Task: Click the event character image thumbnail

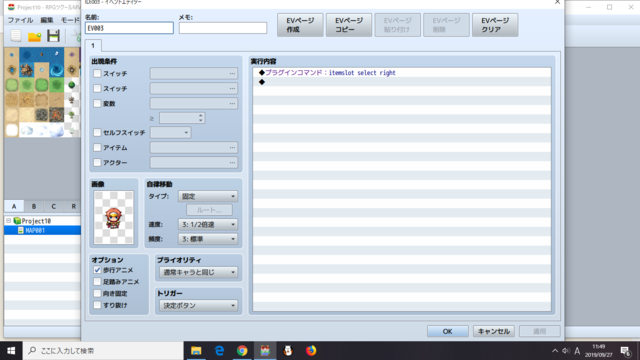Action: [x=113, y=218]
